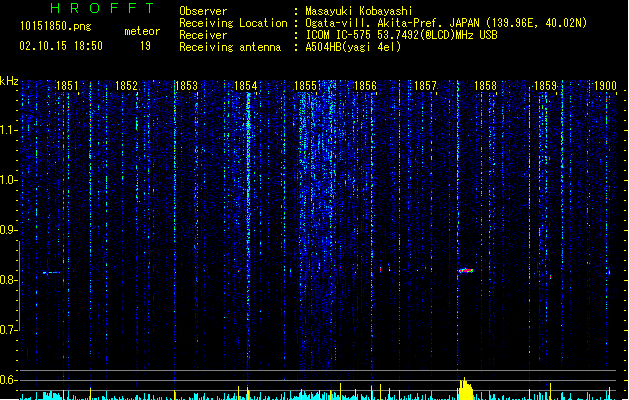Click the kHz axis unit label
The width and height of the screenshot is (629, 400).
click(x=9, y=81)
